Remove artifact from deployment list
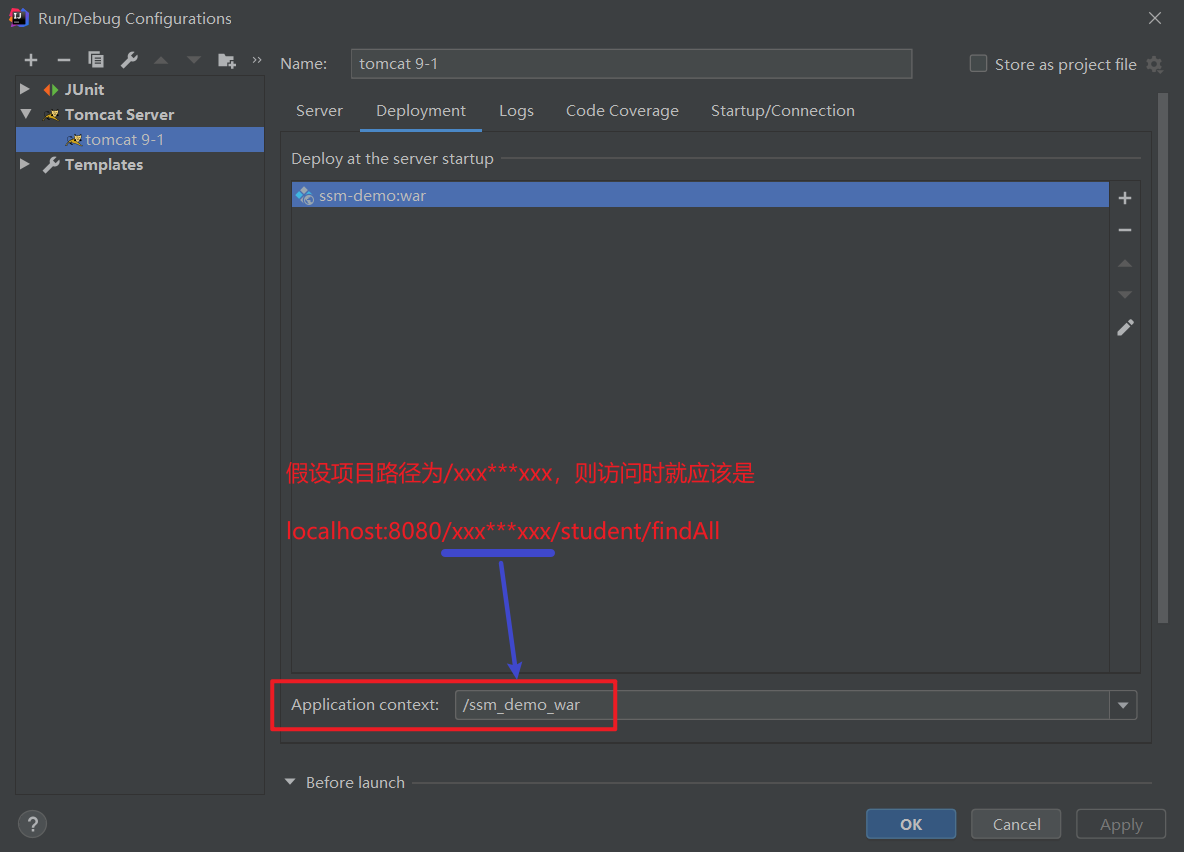The width and height of the screenshot is (1184, 852). pyautogui.click(x=1125, y=230)
